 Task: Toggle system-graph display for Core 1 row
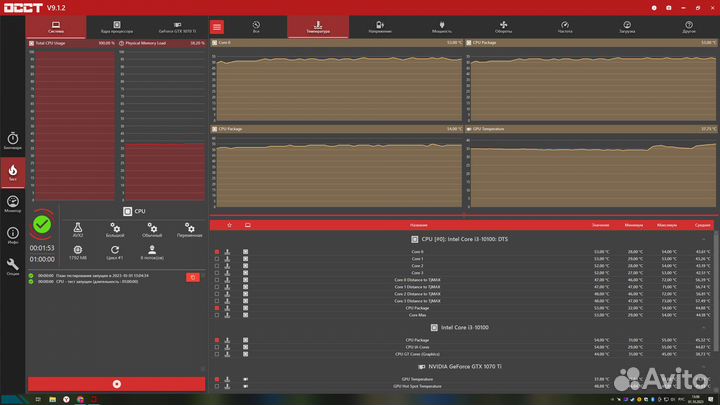[x=245, y=259]
